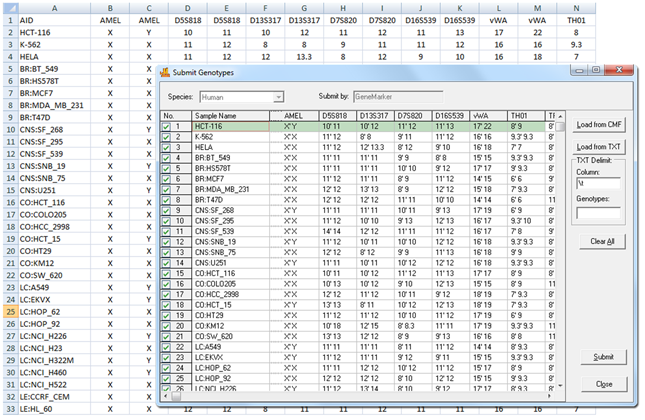The width and height of the screenshot is (645, 420).
Task: Click spreadsheet column A header
Action: pos(54,8)
